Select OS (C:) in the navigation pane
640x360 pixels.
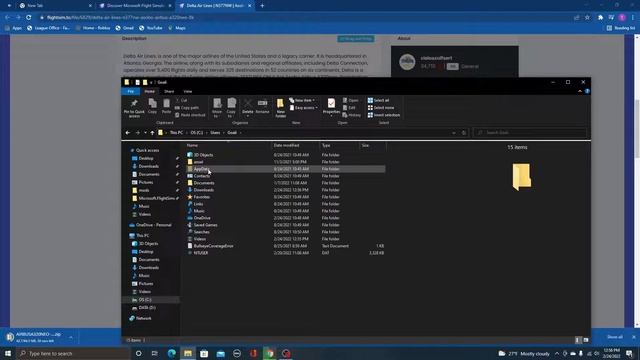(151, 300)
